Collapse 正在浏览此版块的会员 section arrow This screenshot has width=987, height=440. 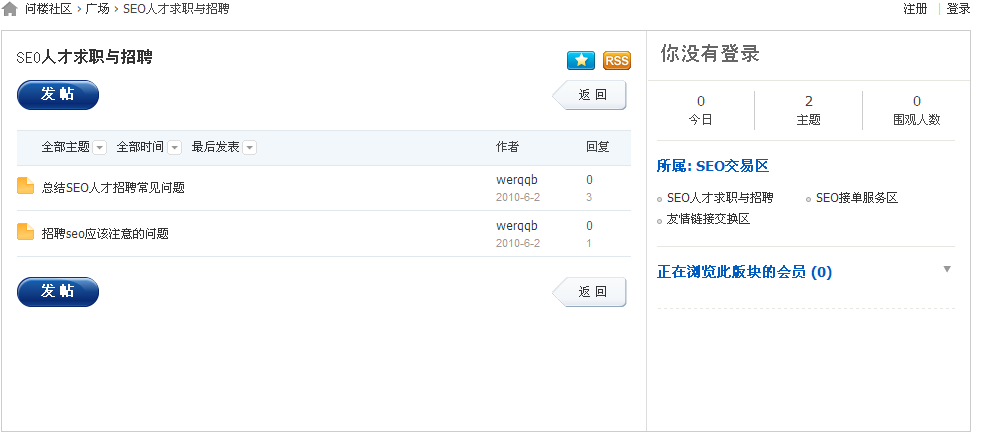click(x=947, y=269)
